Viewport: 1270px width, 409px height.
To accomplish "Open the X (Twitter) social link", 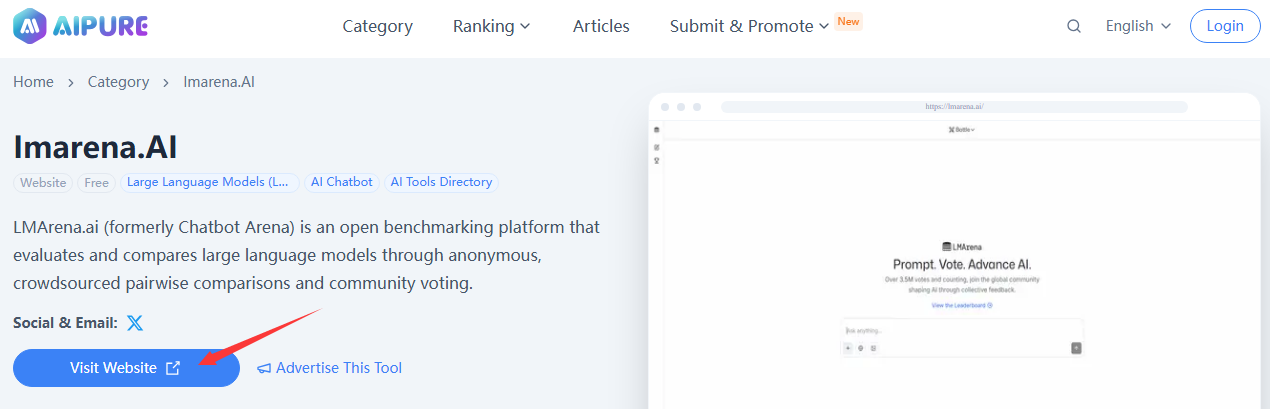I will pos(135,323).
